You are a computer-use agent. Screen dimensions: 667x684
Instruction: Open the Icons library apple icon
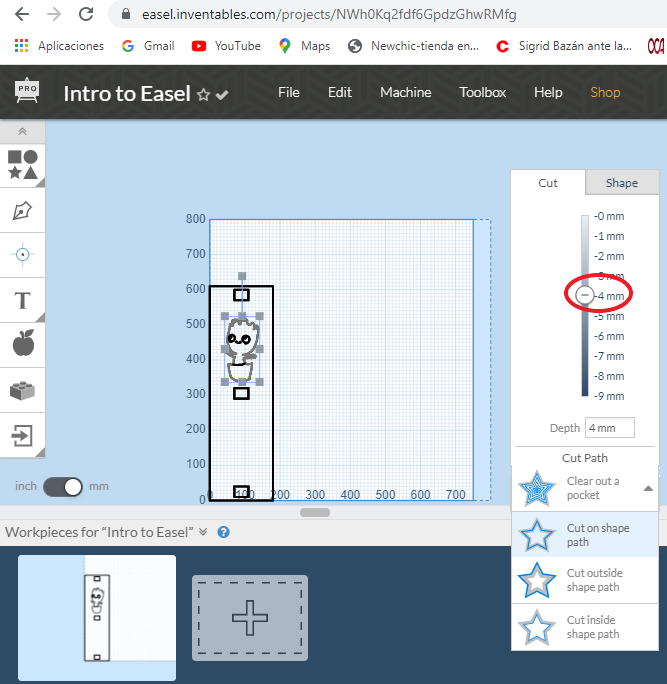pos(23,343)
